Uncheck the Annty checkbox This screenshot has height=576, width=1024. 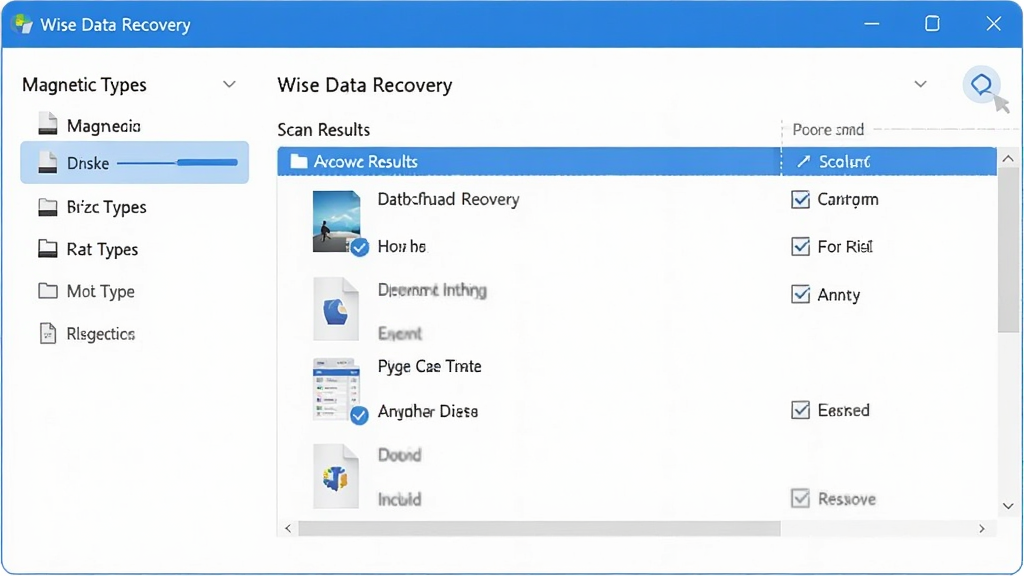pos(800,294)
